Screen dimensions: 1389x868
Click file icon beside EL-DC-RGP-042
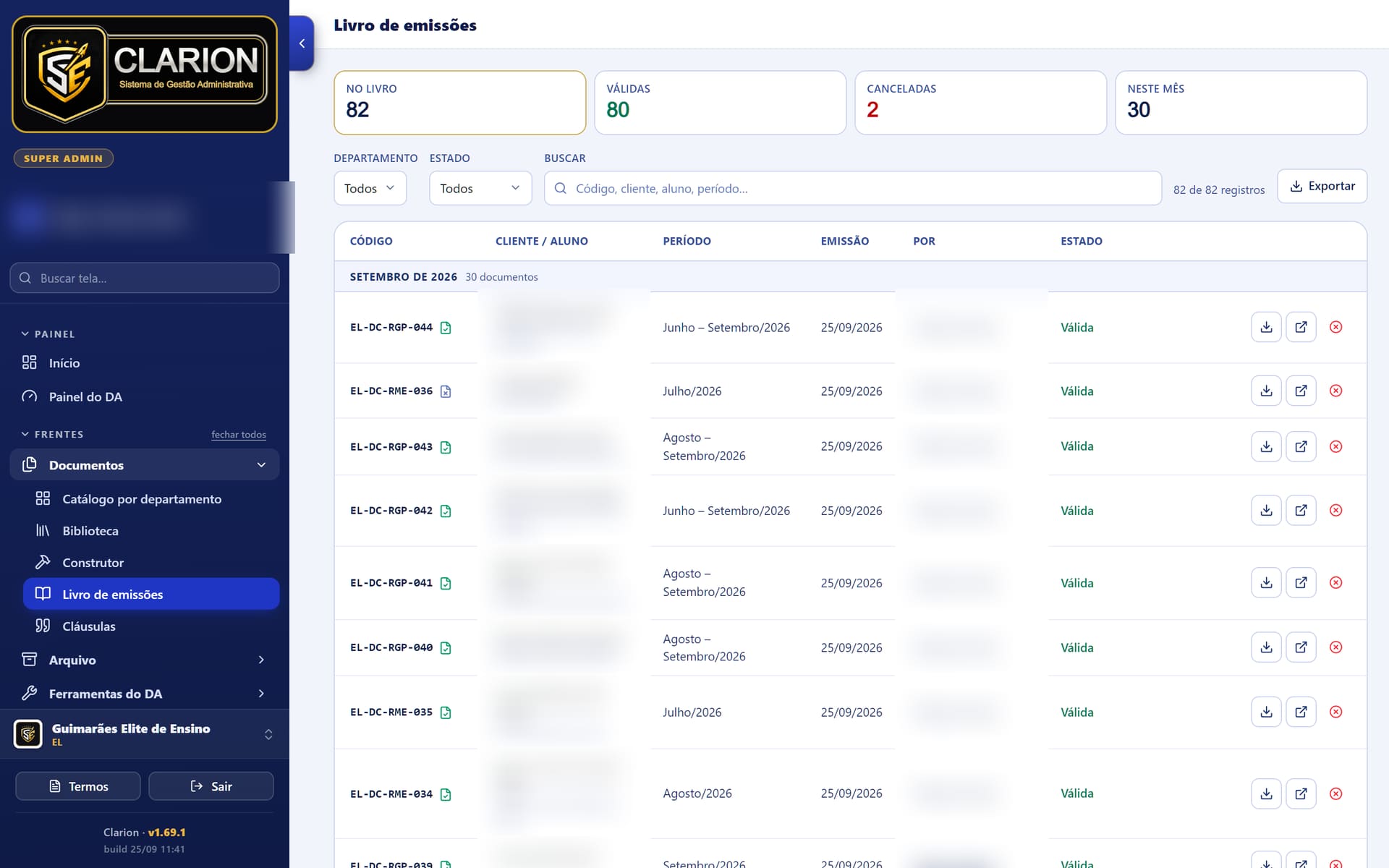point(446,511)
